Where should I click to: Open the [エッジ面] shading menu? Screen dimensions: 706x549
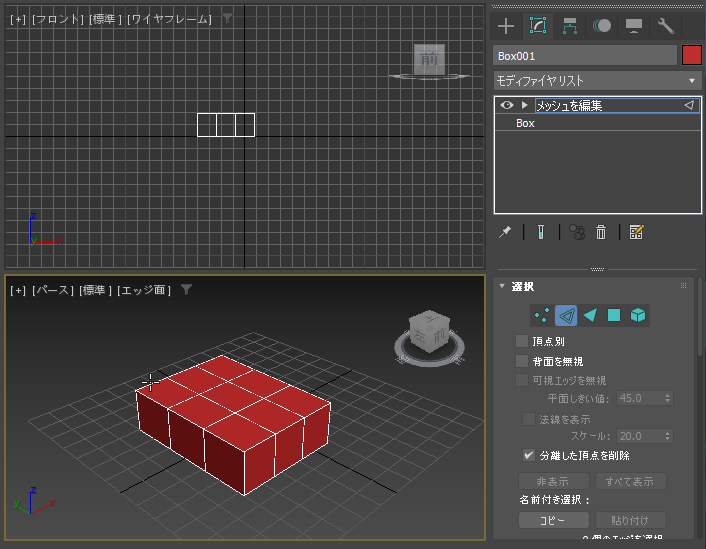(144, 290)
